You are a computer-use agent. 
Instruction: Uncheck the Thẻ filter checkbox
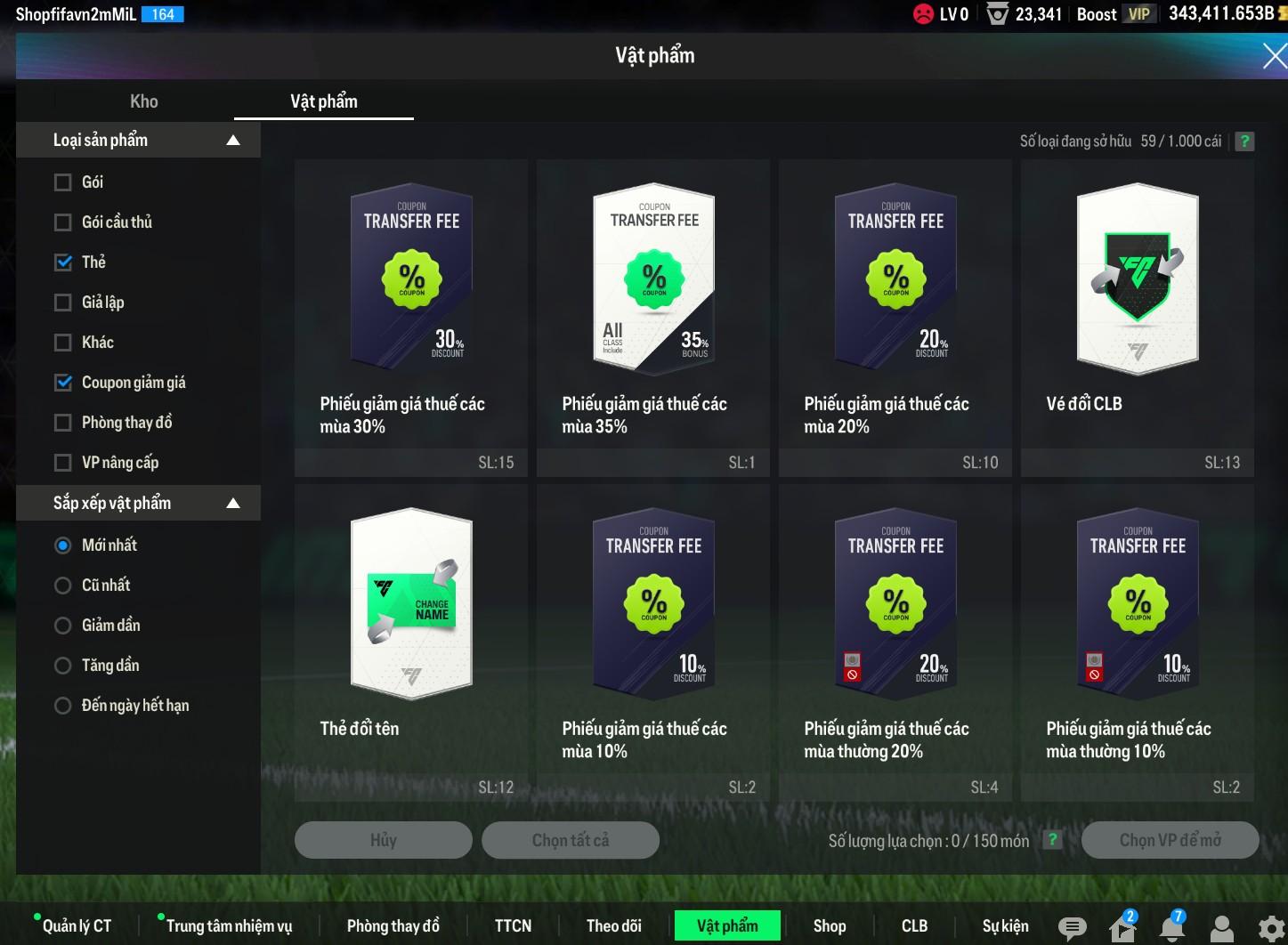[63, 262]
